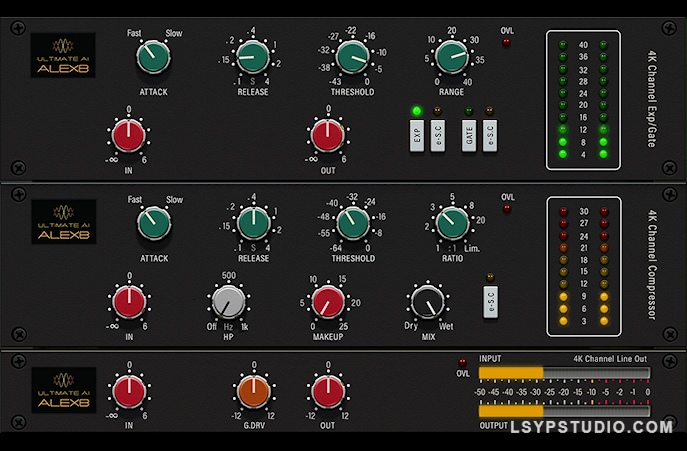Click the Compressor HP filter knob
Screen dimensions: 687x451
tap(228, 301)
